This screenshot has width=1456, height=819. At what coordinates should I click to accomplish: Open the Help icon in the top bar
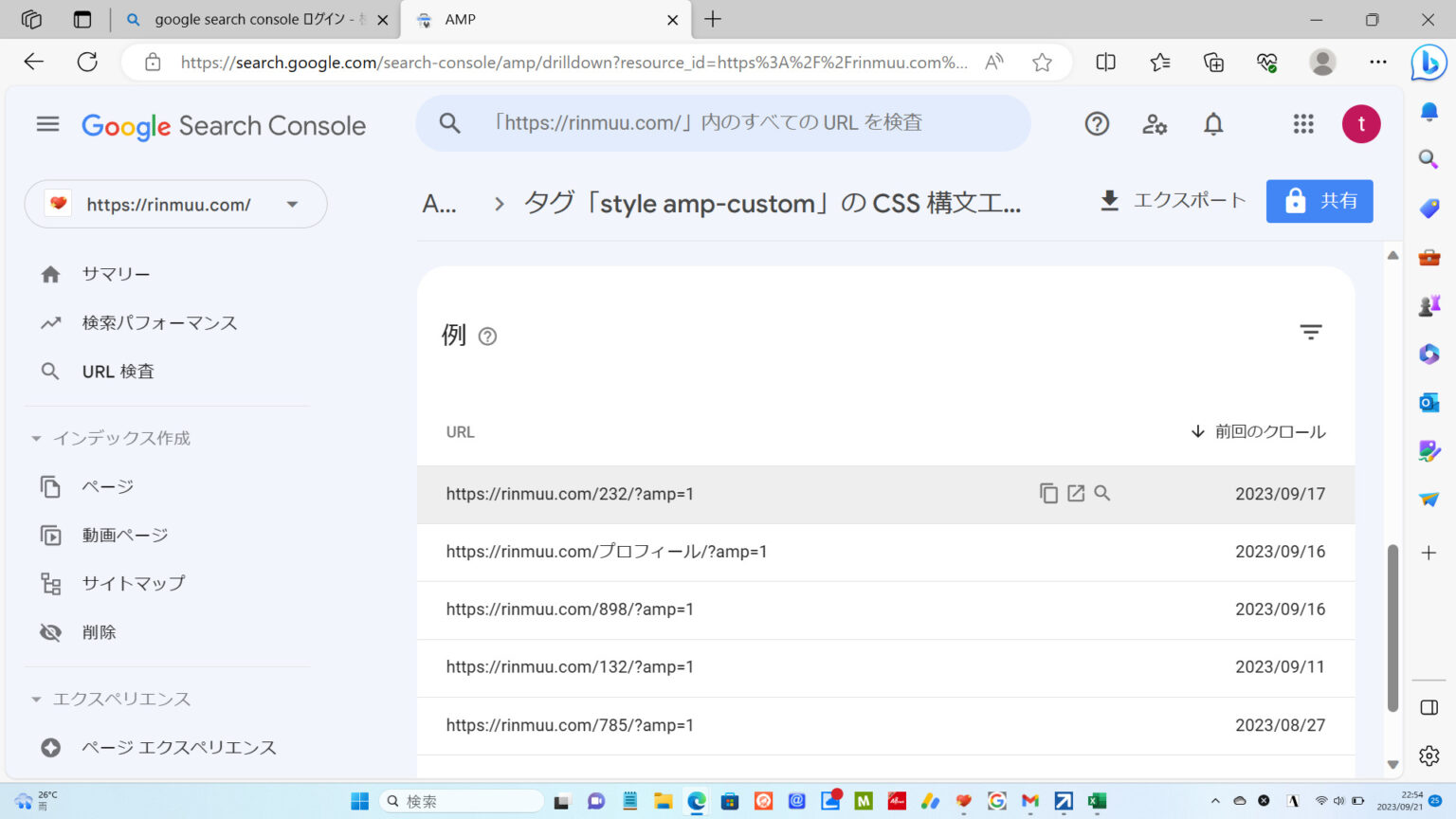pos(1097,123)
